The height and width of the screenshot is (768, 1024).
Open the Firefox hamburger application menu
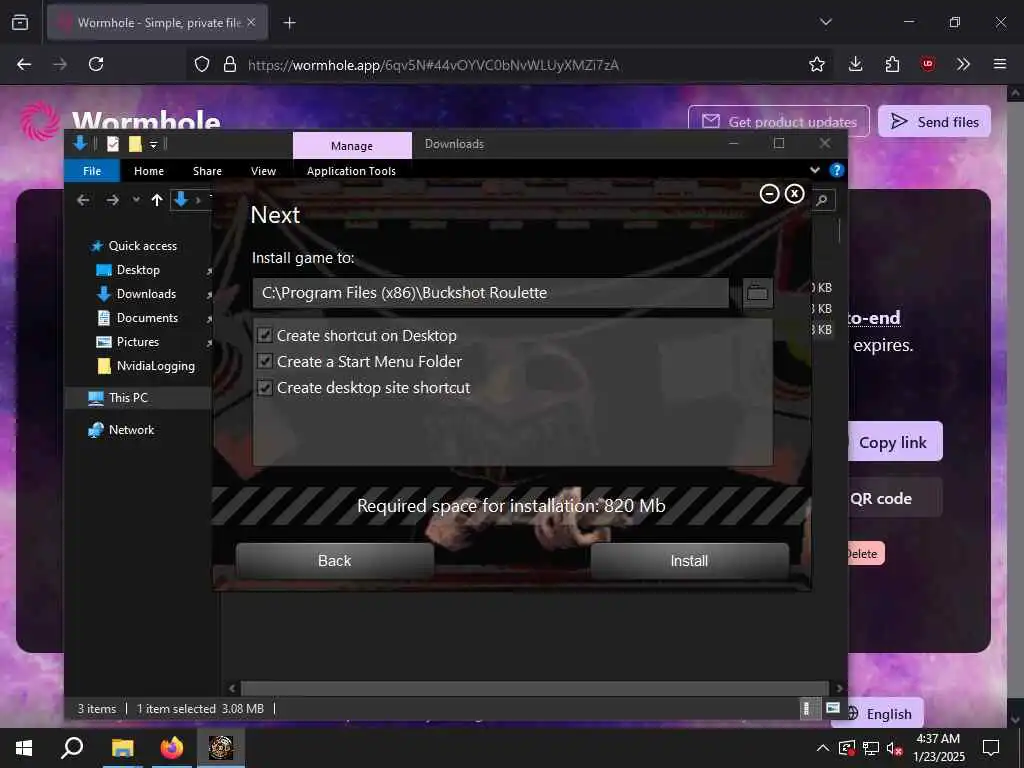coord(1000,64)
